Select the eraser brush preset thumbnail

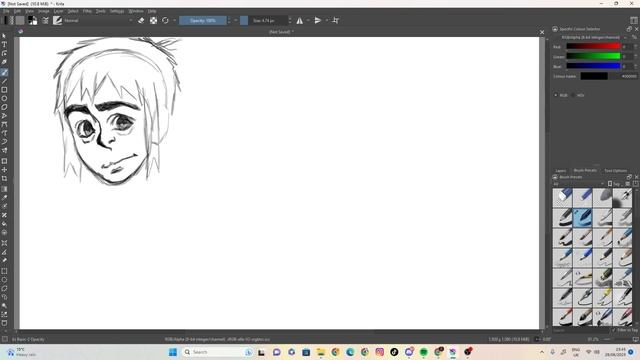point(563,198)
